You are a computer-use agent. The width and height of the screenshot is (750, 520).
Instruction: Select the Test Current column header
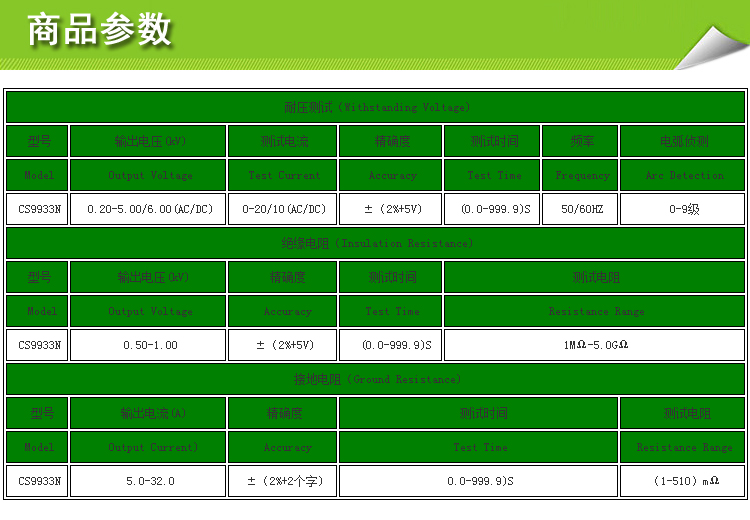tap(283, 175)
